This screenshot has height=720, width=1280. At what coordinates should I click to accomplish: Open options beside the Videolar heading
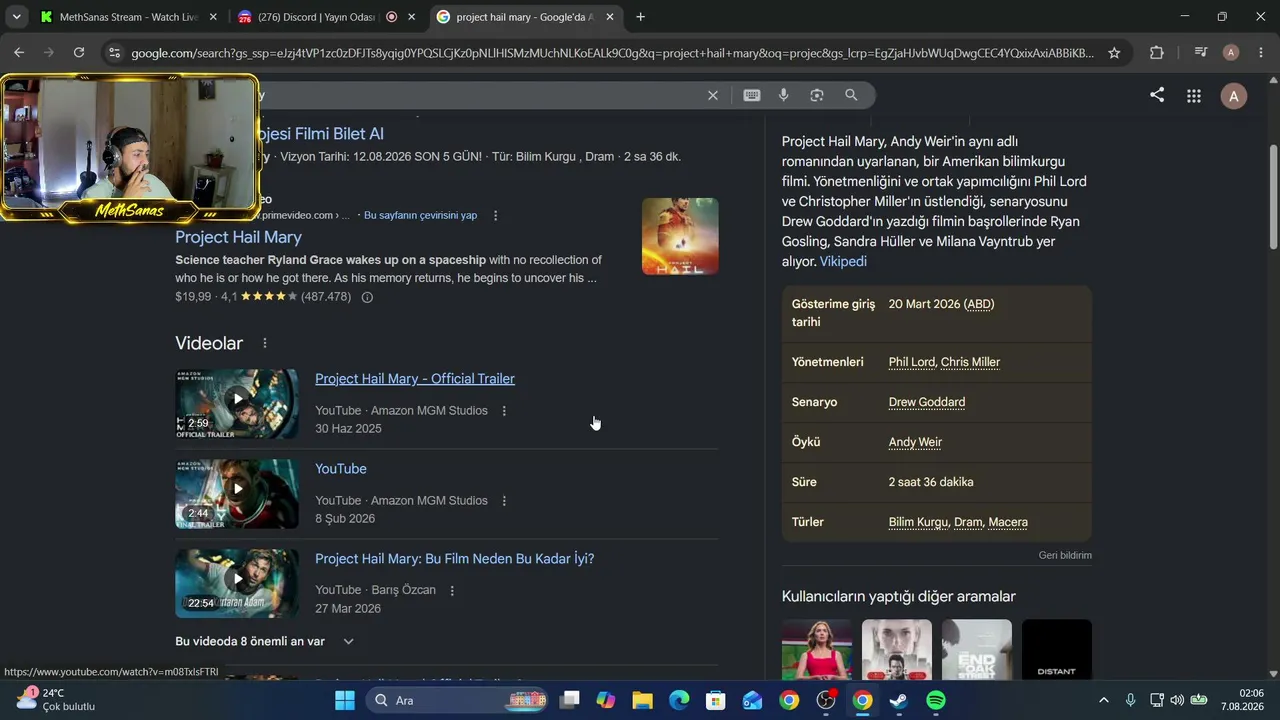pos(265,343)
